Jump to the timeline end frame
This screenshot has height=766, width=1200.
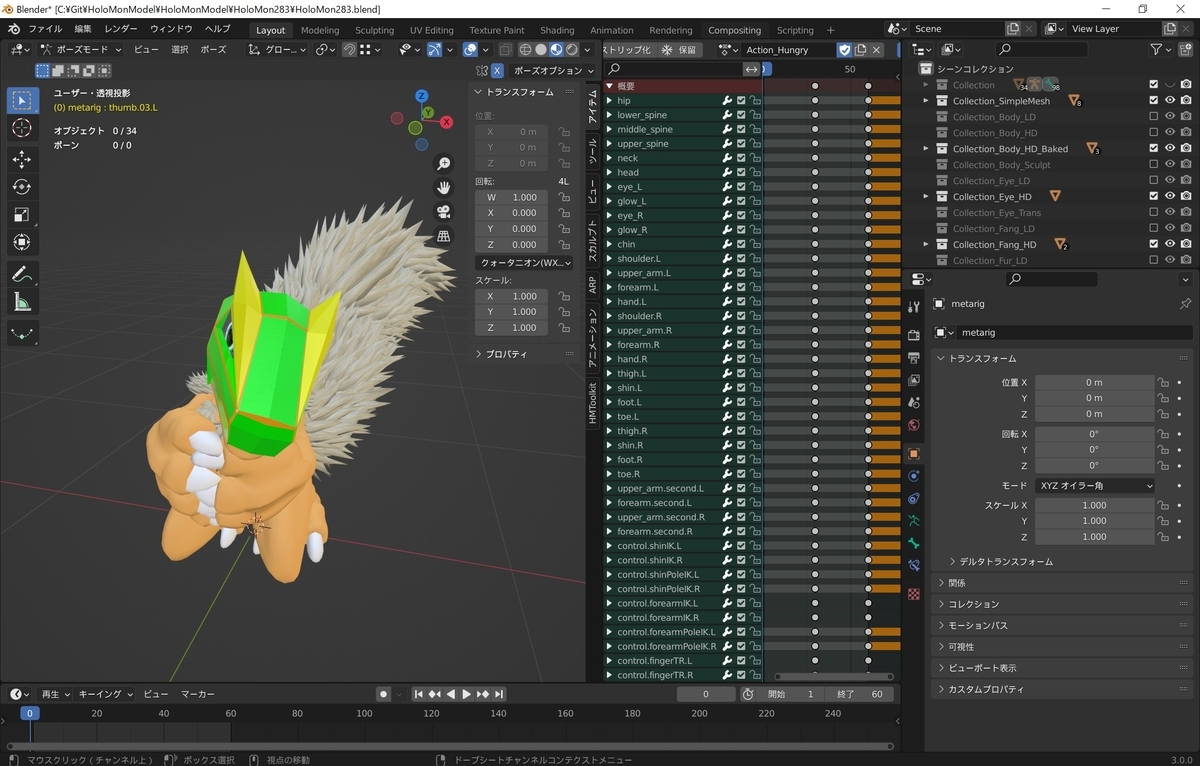coord(498,694)
